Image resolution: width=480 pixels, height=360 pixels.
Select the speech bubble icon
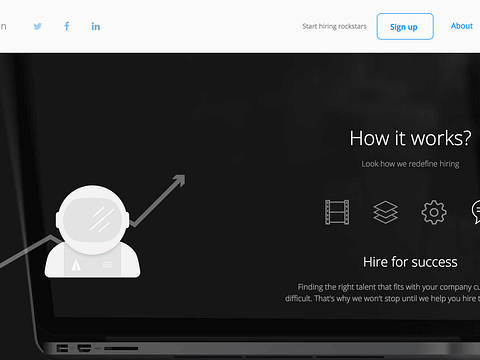(476, 212)
